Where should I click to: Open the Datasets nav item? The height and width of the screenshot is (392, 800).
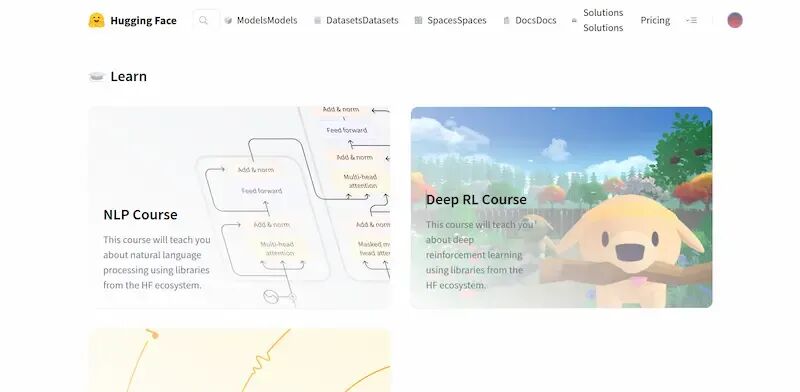(x=362, y=20)
